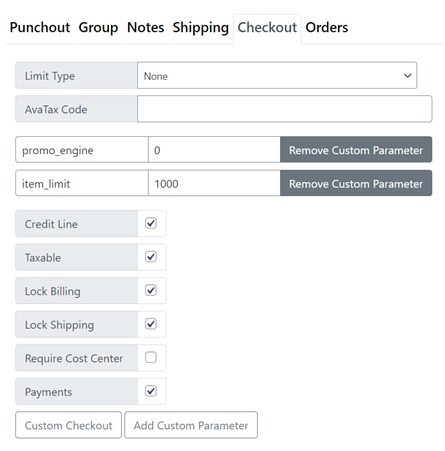This screenshot has width=445, height=451.
Task: Select the Shipping tab
Action: pos(201,28)
